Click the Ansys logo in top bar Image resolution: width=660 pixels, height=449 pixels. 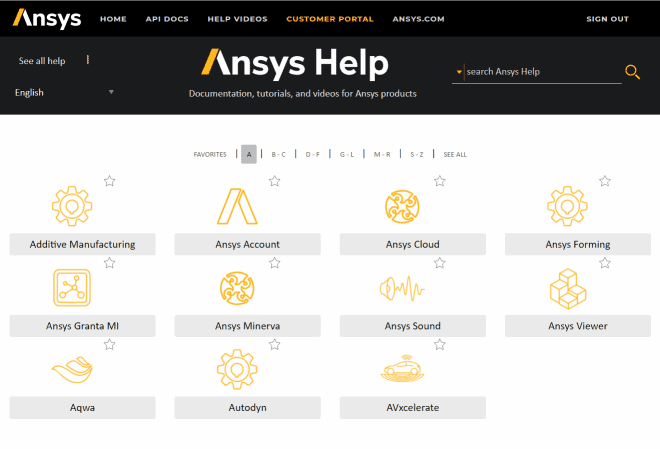click(47, 19)
